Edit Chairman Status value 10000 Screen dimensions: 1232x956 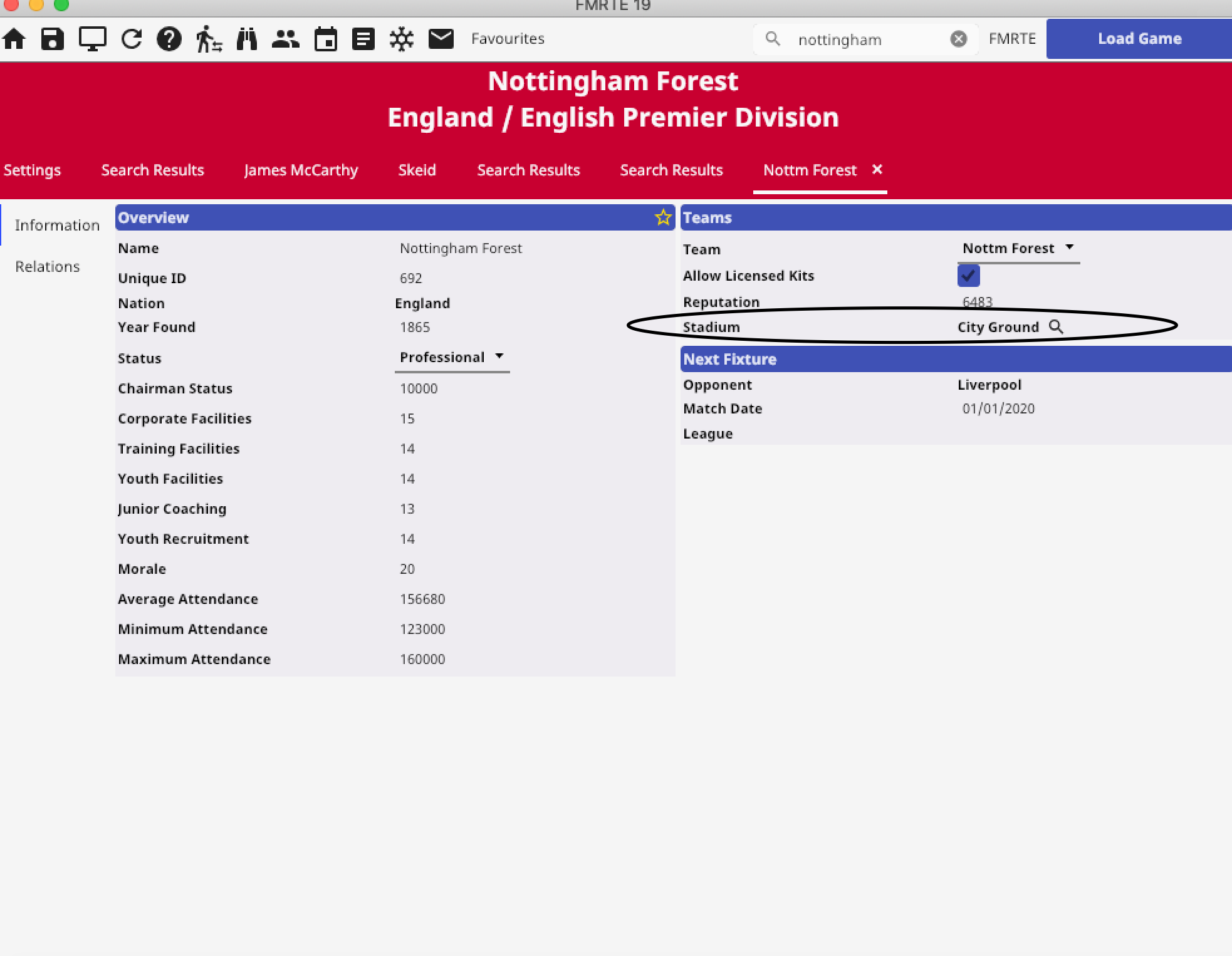coord(419,388)
